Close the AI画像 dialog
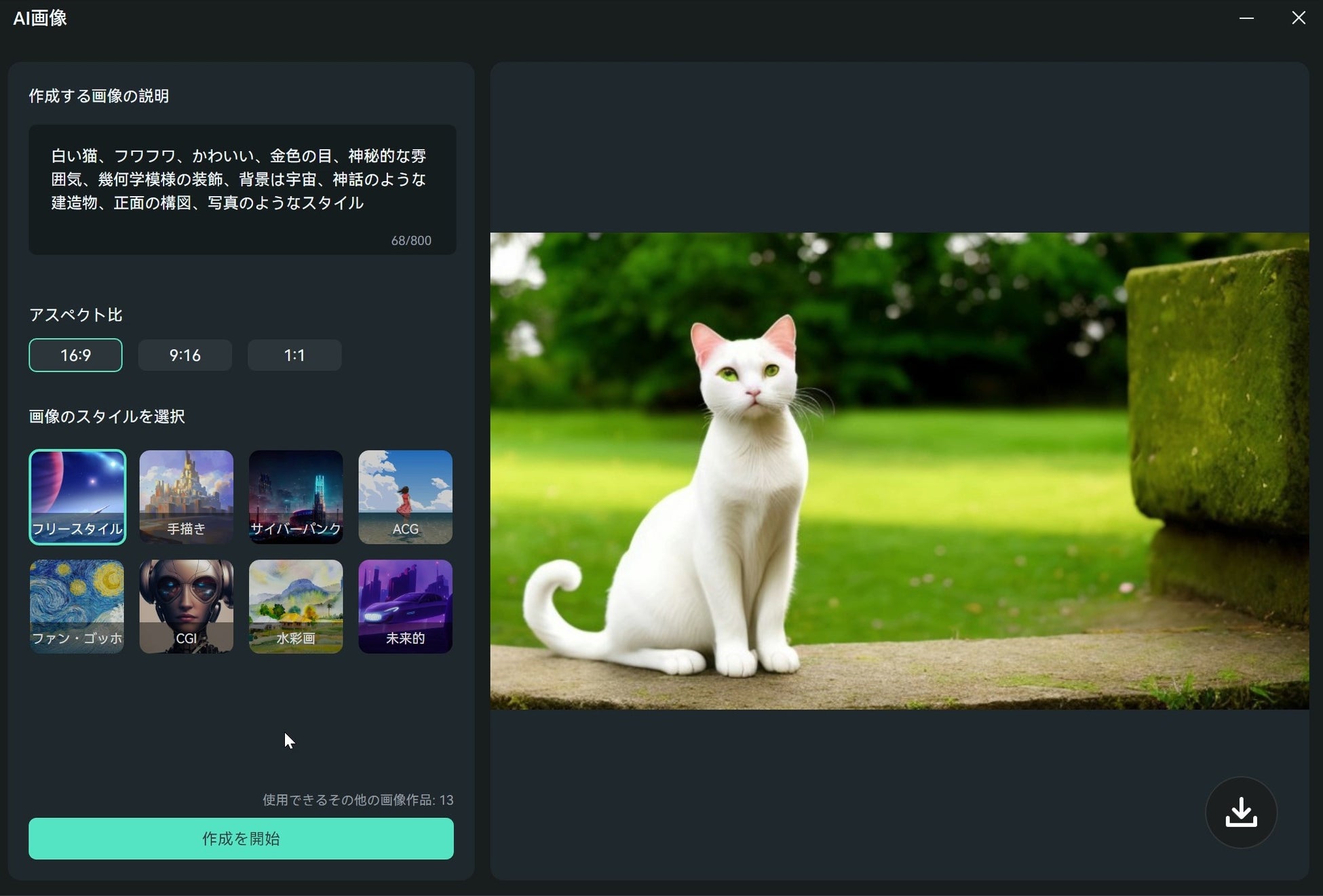The height and width of the screenshot is (896, 1323). 1298,18
